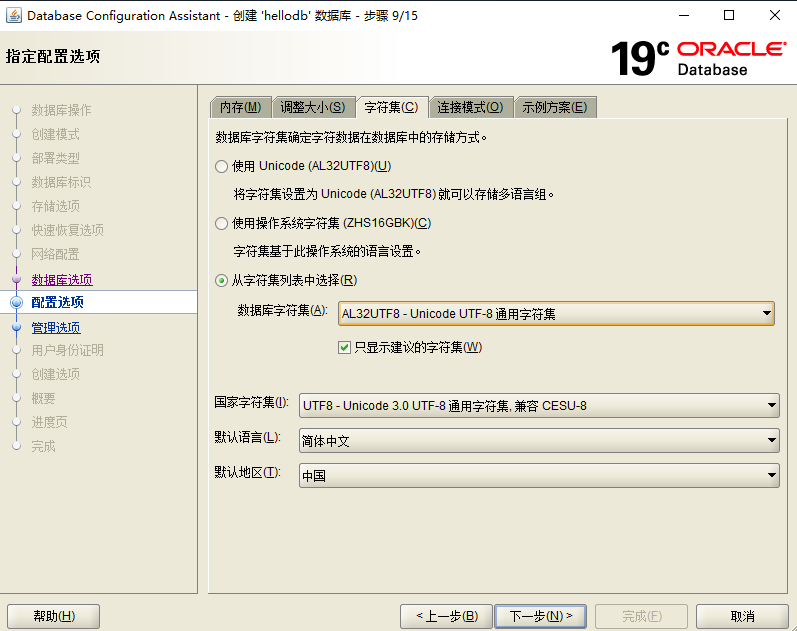Maximize the Database Configuration Assistant window
This screenshot has width=797, height=631.
click(x=729, y=15)
